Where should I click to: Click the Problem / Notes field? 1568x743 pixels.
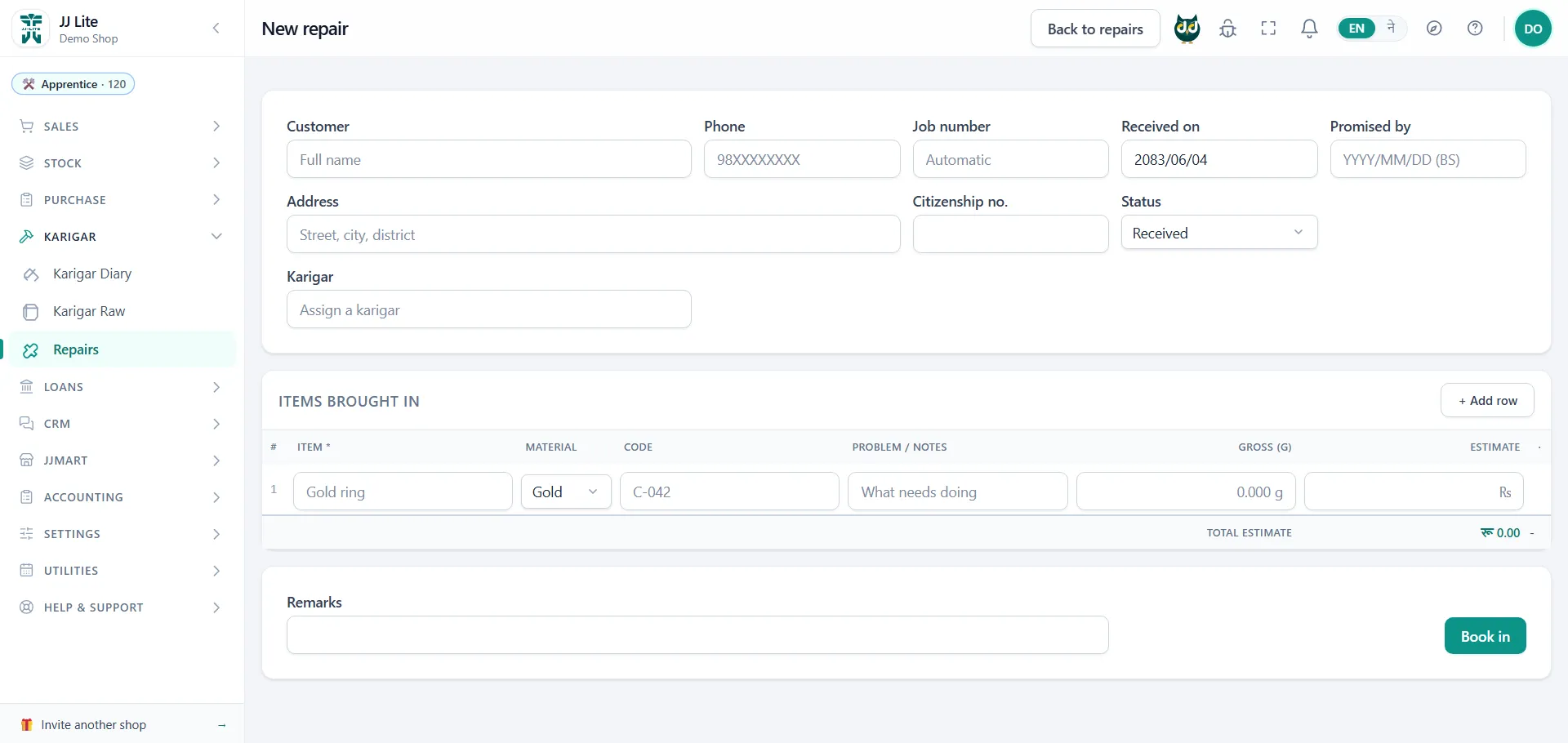[957, 492]
